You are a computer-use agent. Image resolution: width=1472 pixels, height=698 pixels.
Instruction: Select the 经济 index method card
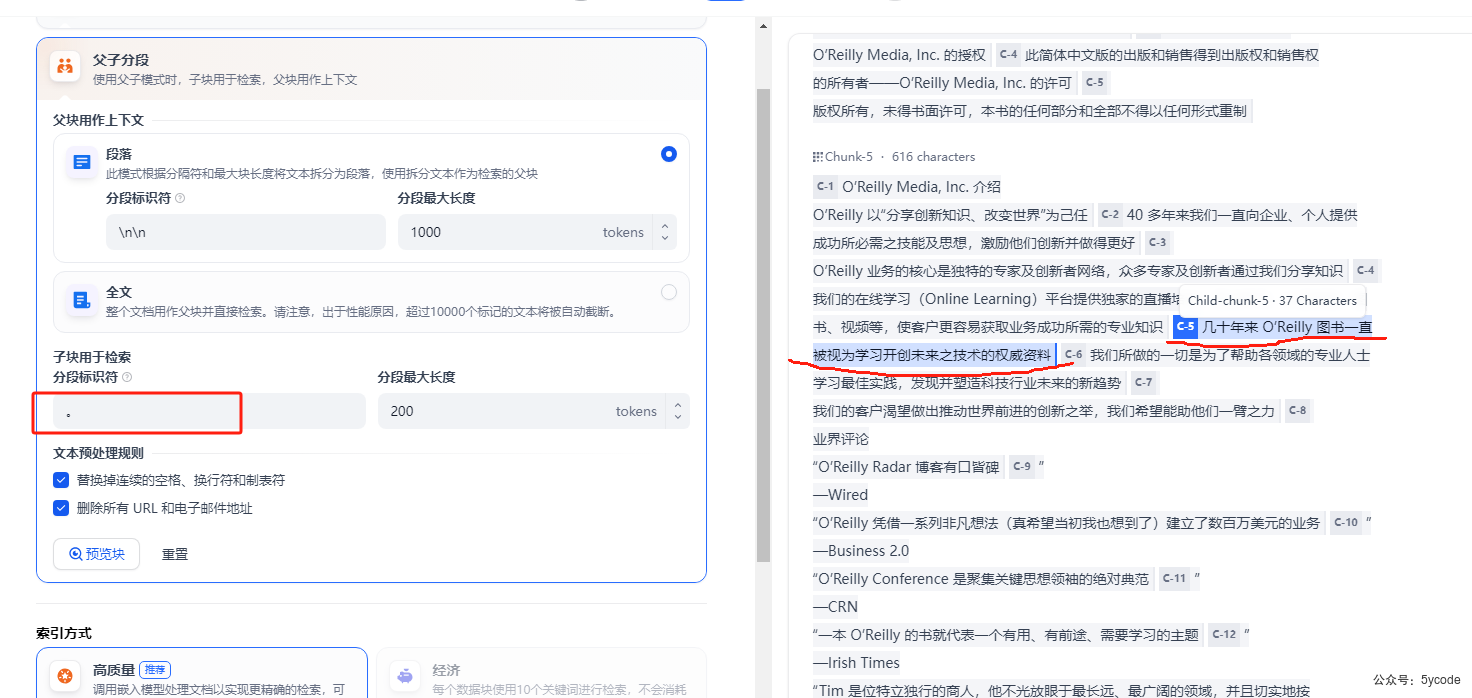tap(541, 673)
